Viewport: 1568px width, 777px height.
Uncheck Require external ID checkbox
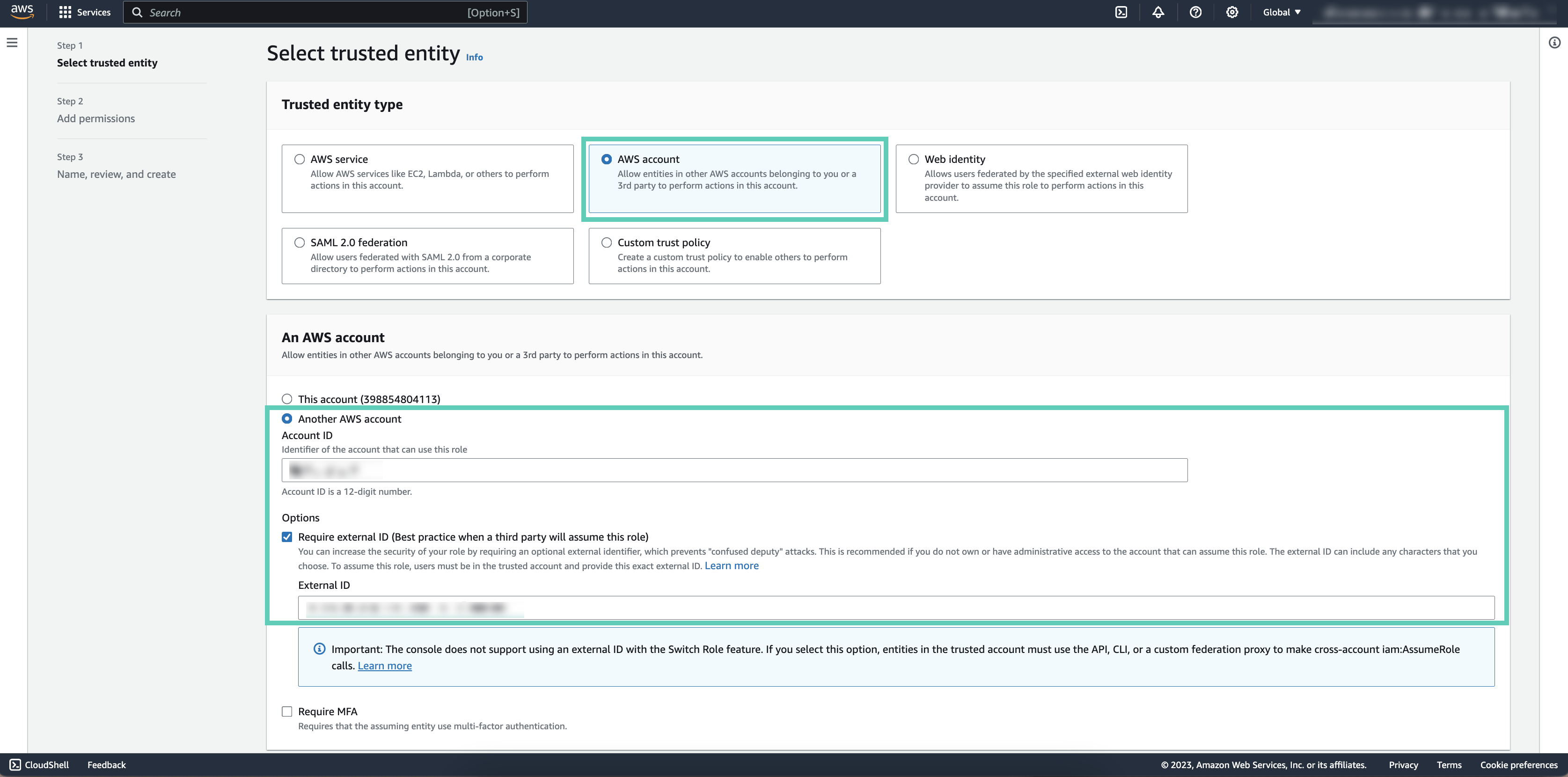click(x=287, y=536)
